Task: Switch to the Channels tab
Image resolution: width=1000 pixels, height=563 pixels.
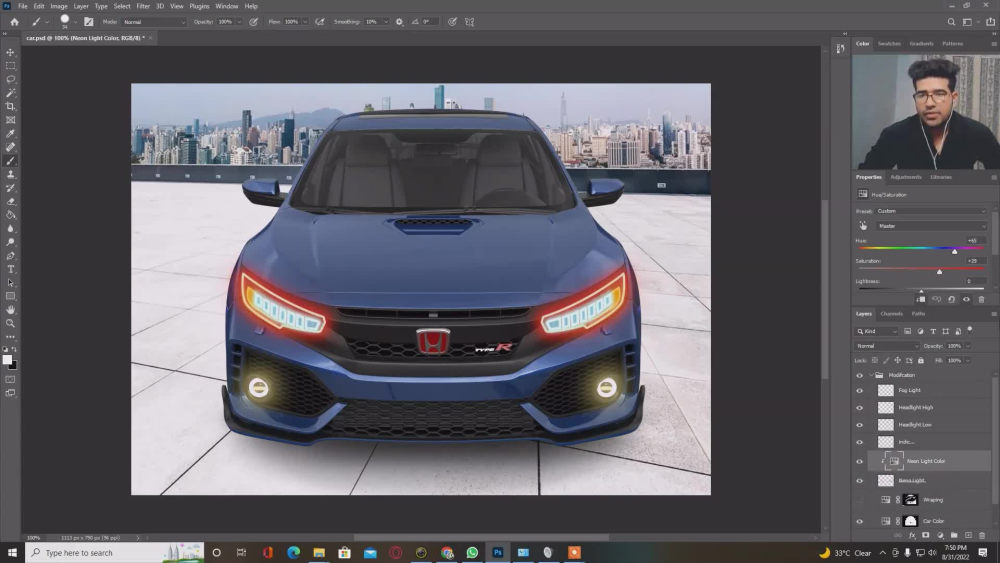Action: coord(892,314)
